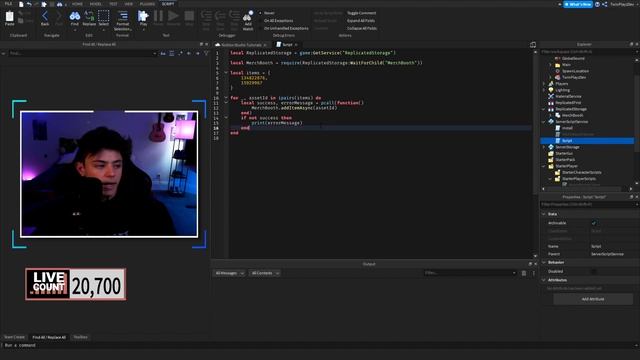Select the ReplicatedStorage service in Explorer
The width and height of the screenshot is (640, 360).
pyautogui.click(x=571, y=109)
